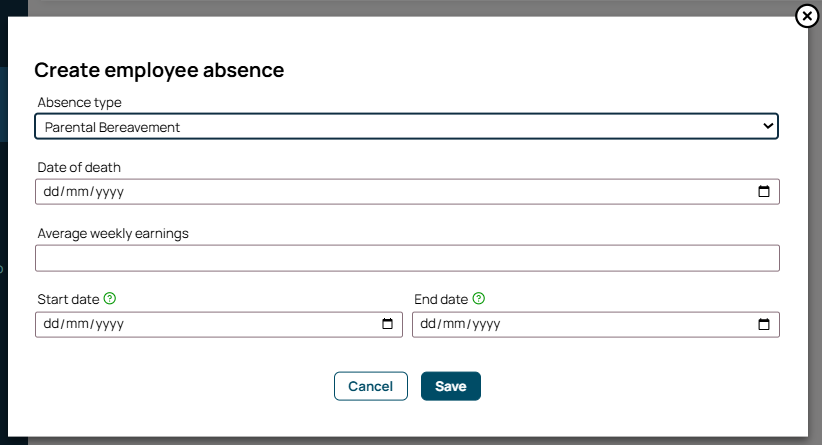
Task: Click the Average weekly earnings label
Action: [x=113, y=233]
